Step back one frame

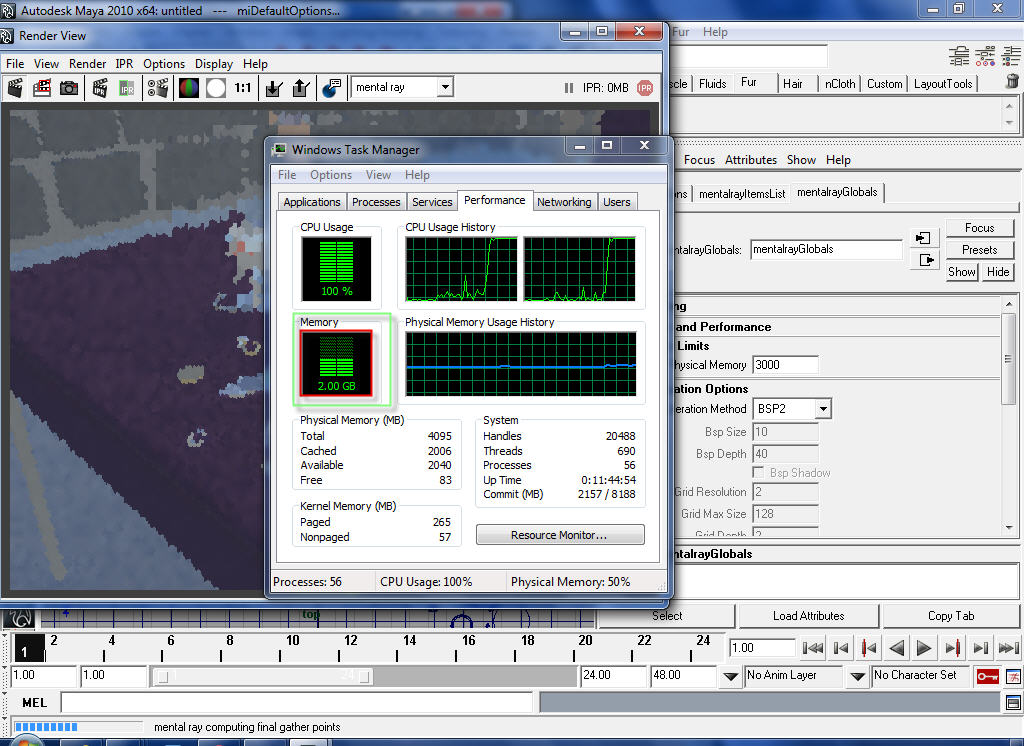point(841,648)
